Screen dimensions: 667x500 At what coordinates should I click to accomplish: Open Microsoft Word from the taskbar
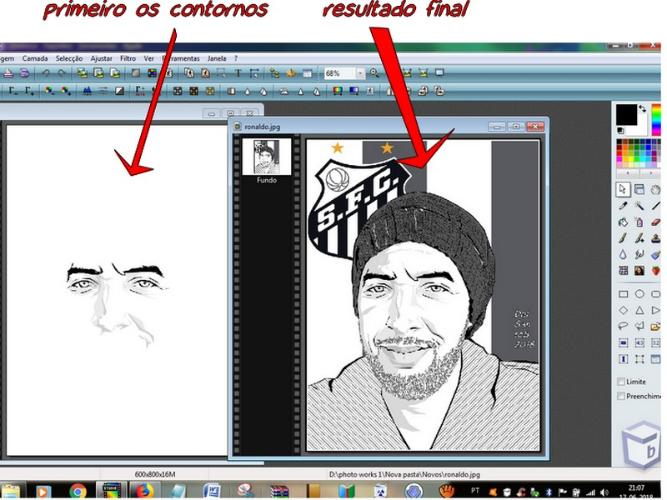coord(211,491)
